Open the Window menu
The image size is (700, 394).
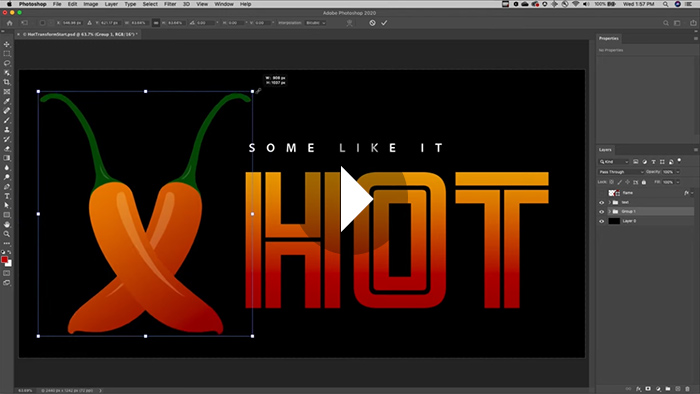[x=224, y=4]
